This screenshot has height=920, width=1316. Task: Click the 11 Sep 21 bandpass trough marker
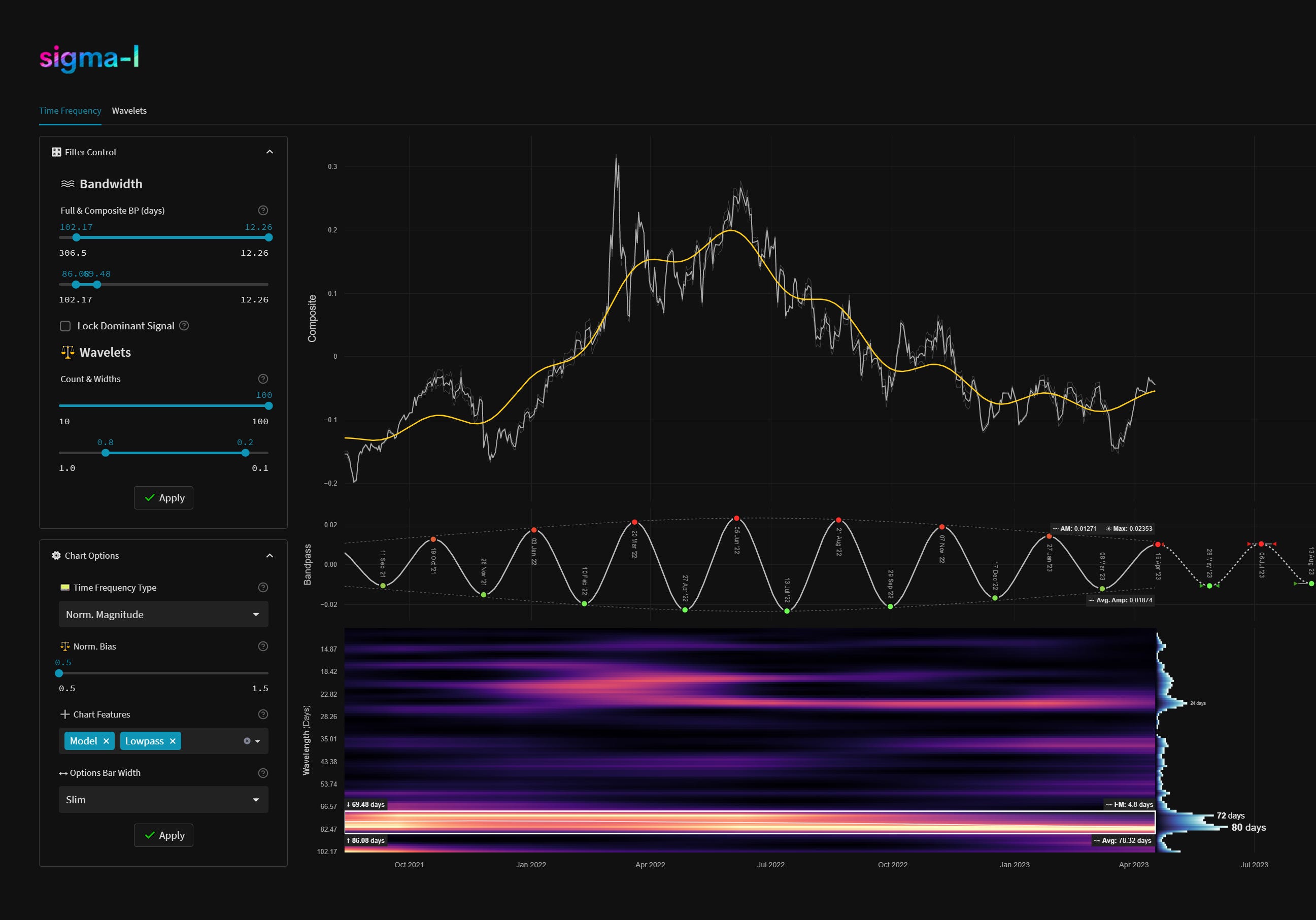click(383, 586)
